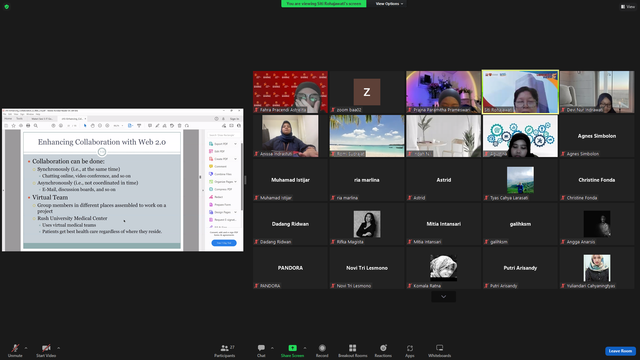Click Sign In in shared Acrobat window
640x360 pixels.
point(234,119)
